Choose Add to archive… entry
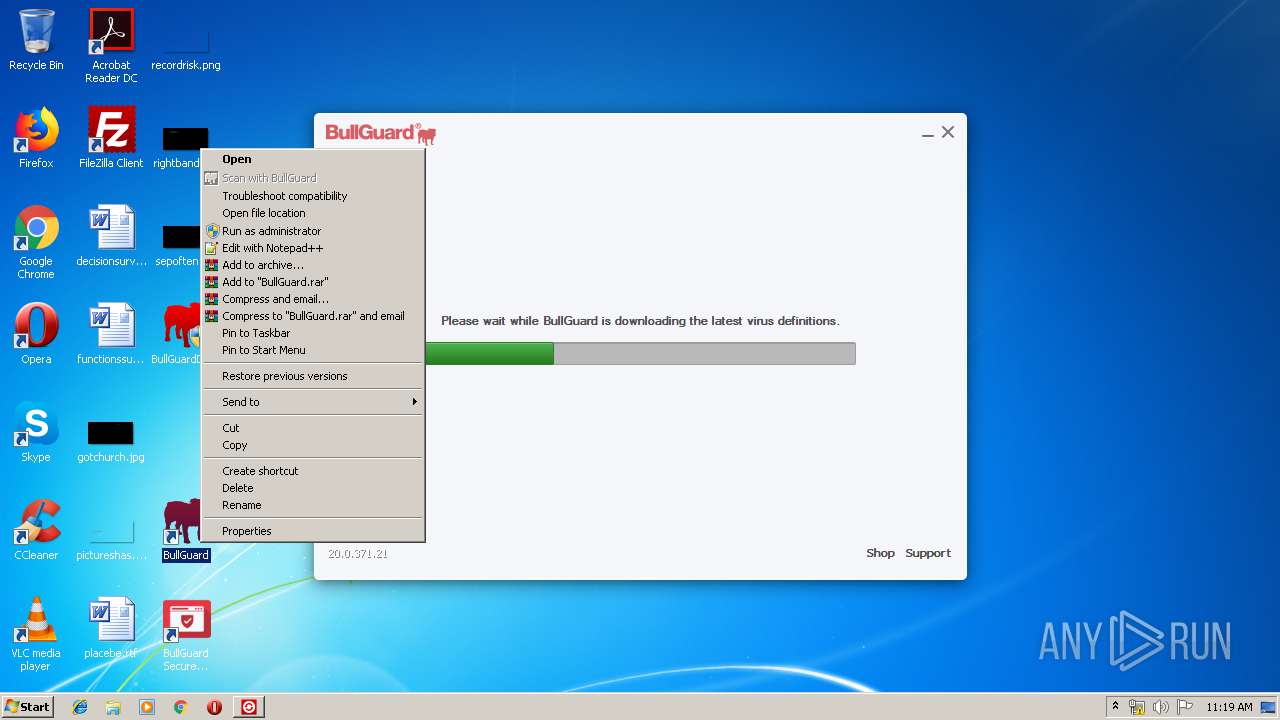This screenshot has height=720, width=1280. [x=313, y=265]
